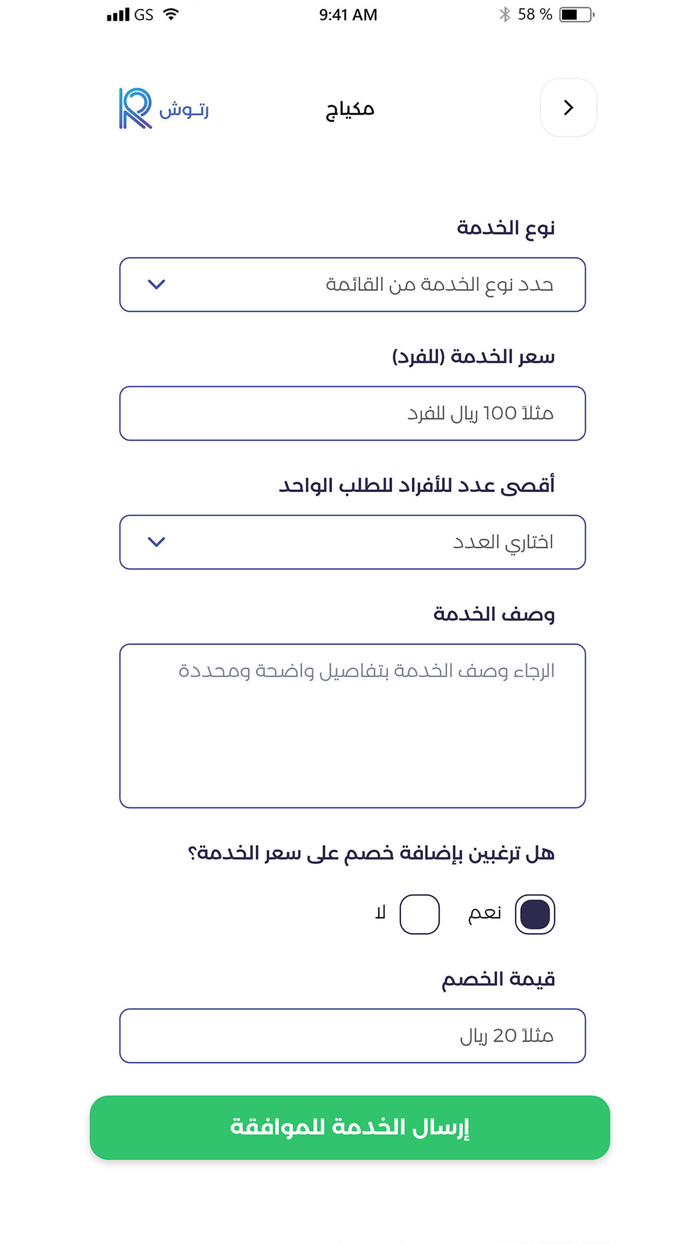Click the وصف الخدمة description textarea

click(352, 724)
